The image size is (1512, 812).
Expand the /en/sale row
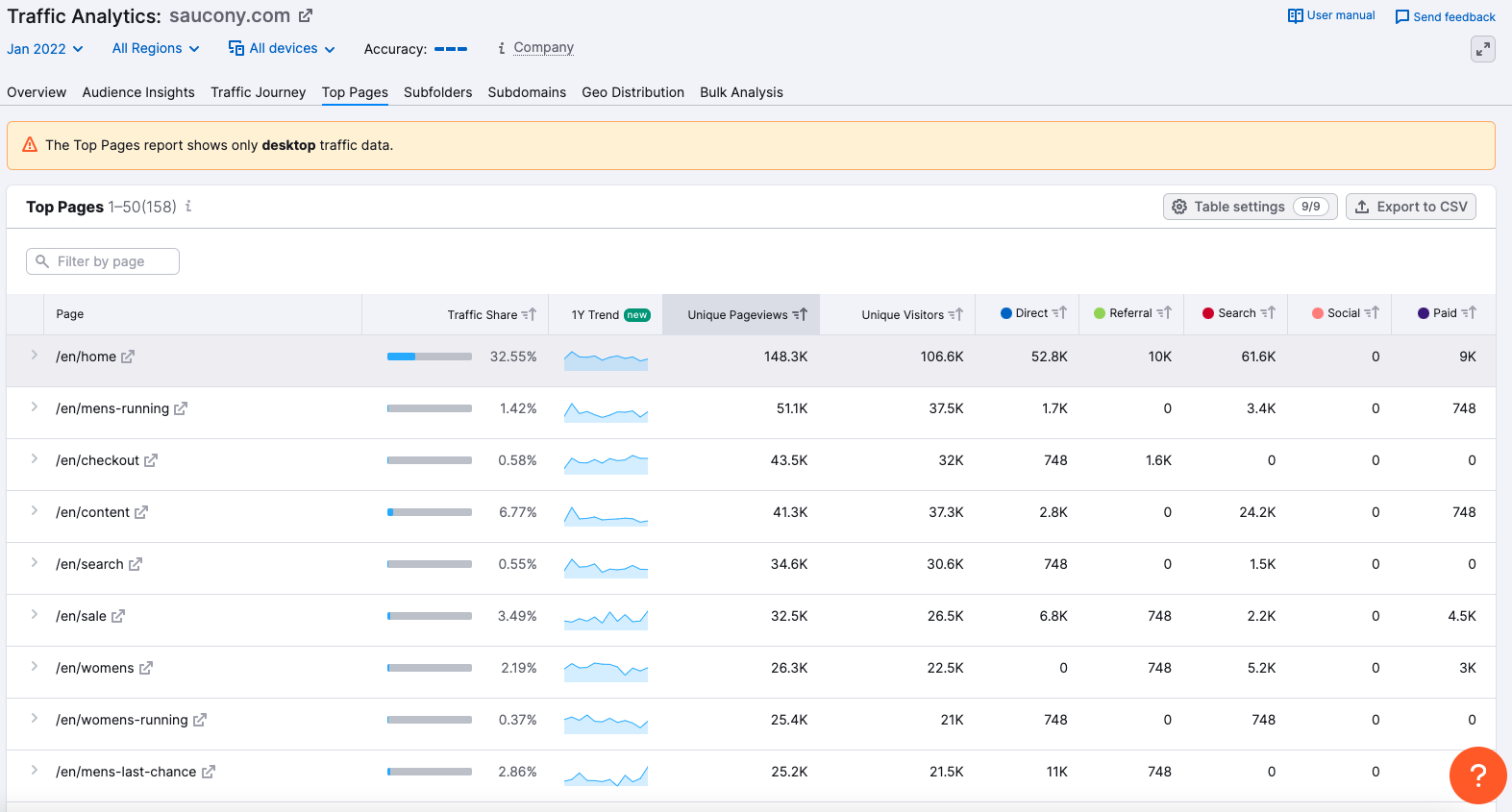pyautogui.click(x=35, y=615)
